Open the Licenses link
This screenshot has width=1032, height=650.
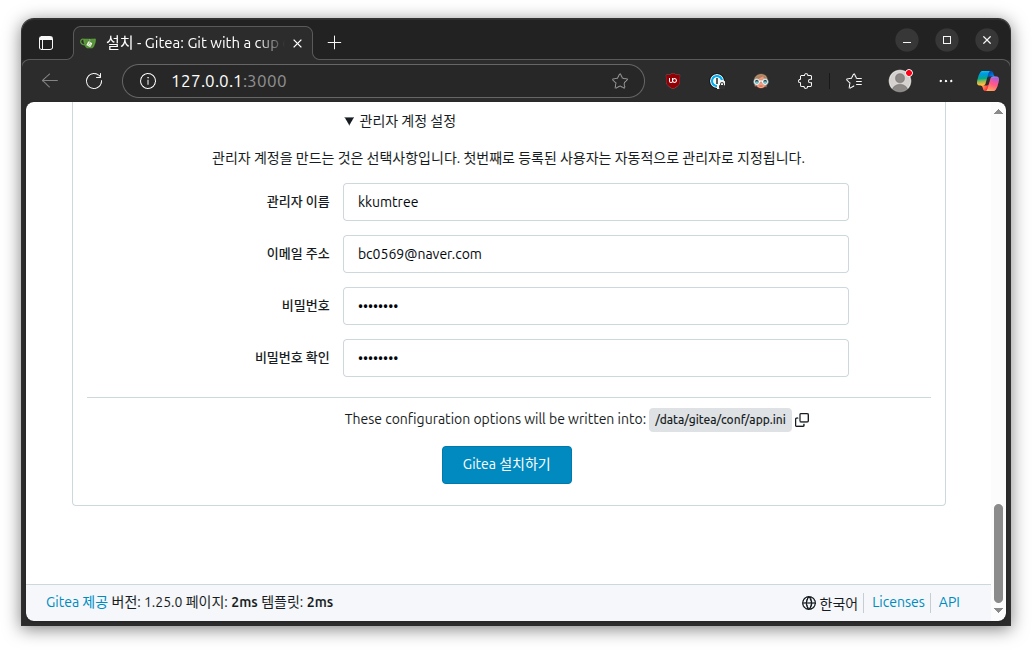click(898, 602)
